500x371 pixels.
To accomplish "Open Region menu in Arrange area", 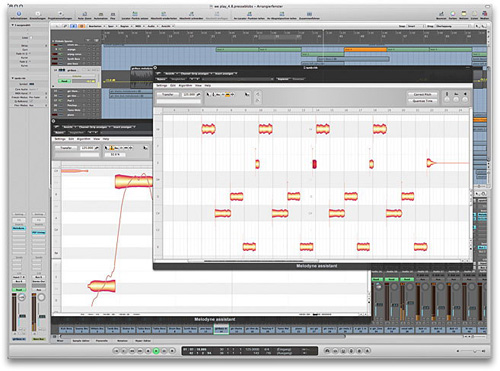I will [x=125, y=26].
